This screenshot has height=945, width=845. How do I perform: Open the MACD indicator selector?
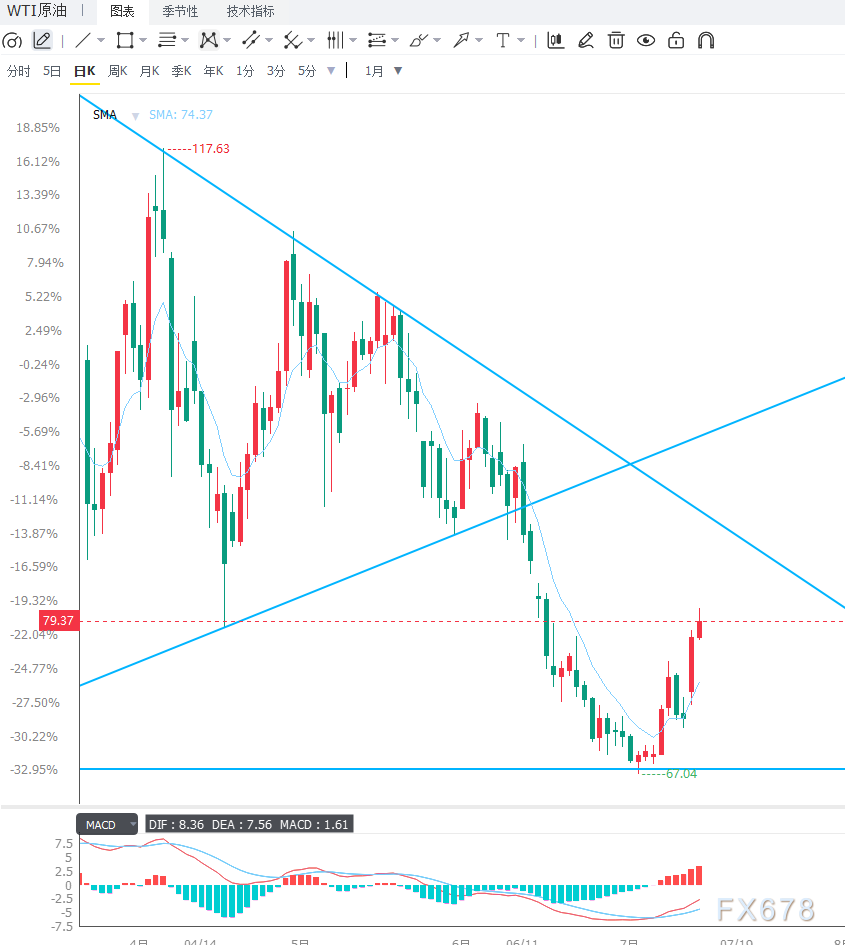tap(107, 824)
